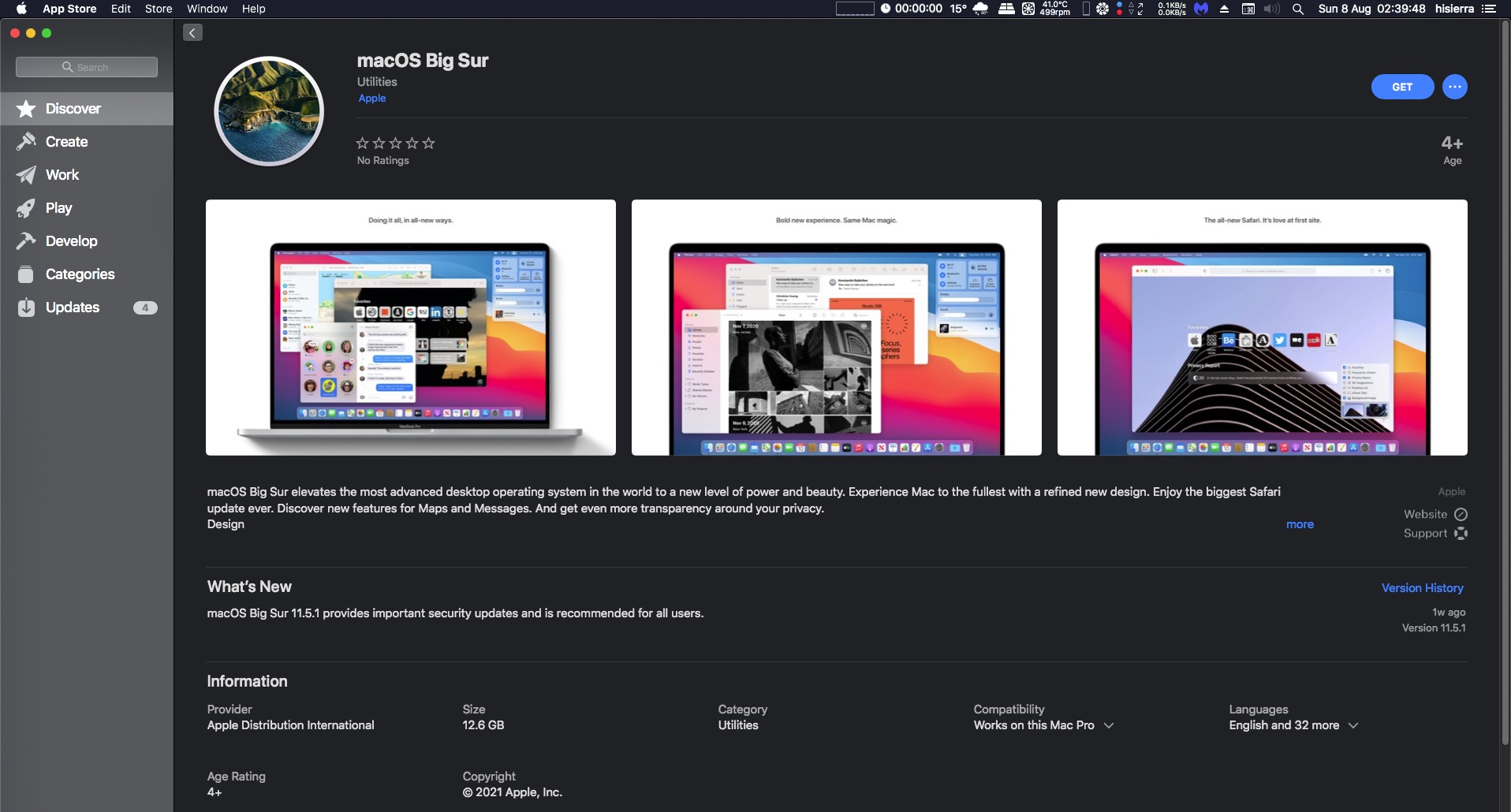1511x812 pixels.
Task: Open the 'all-new Safari' screenshot
Action: coord(1263,327)
